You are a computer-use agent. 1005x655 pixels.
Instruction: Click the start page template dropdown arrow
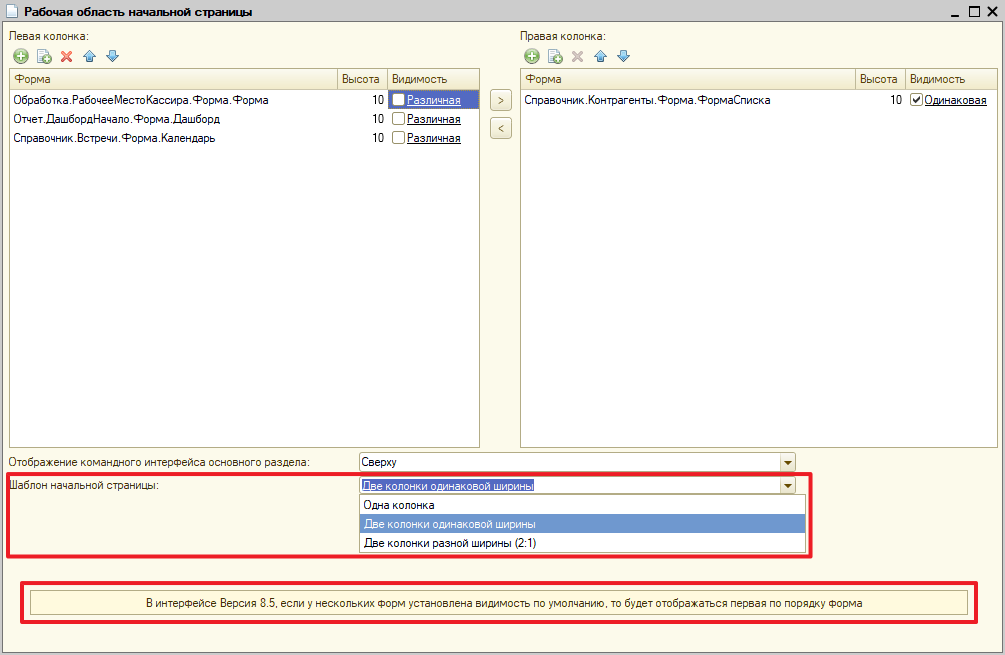pyautogui.click(x=788, y=486)
